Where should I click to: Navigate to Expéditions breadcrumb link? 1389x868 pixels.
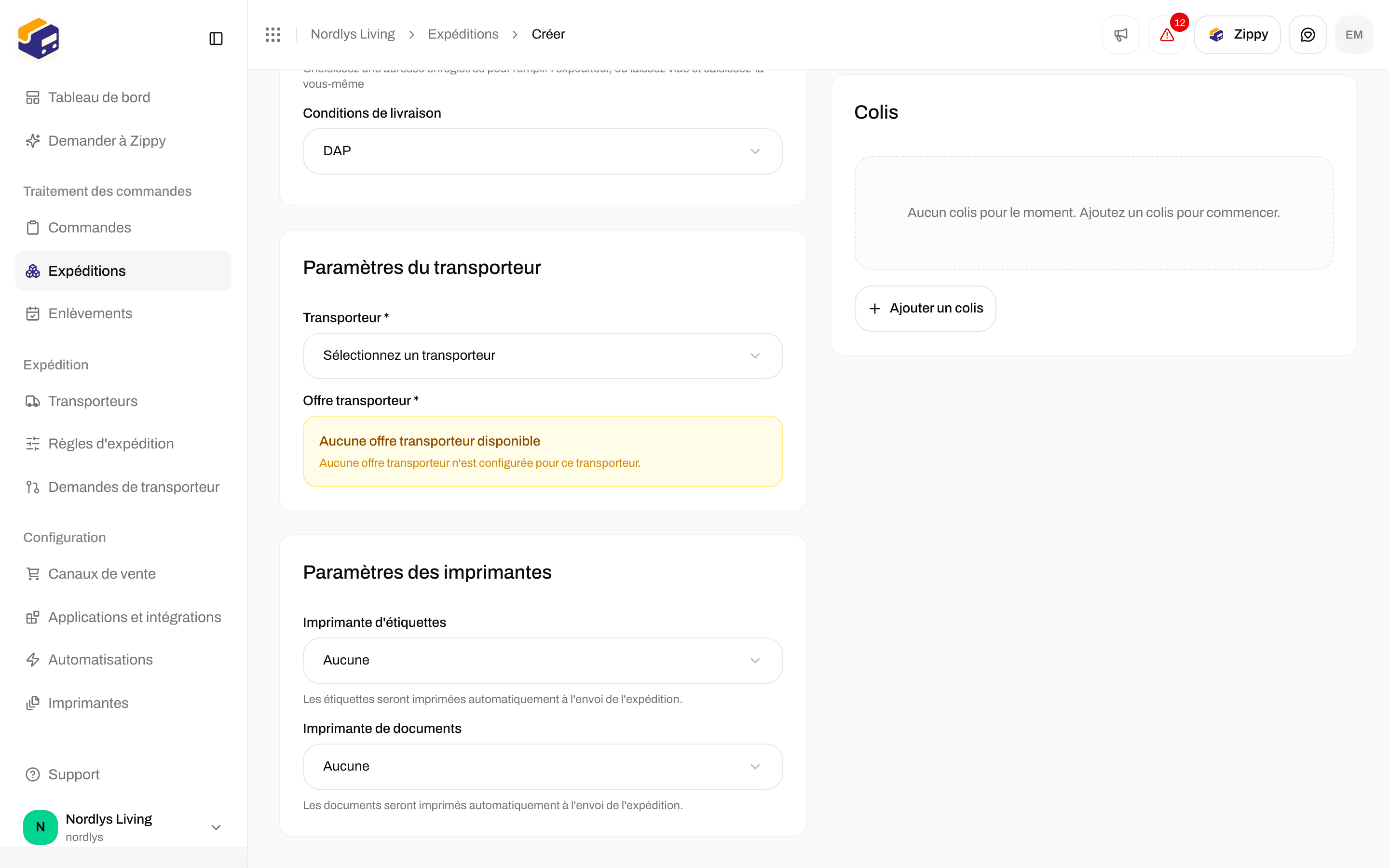tap(463, 34)
